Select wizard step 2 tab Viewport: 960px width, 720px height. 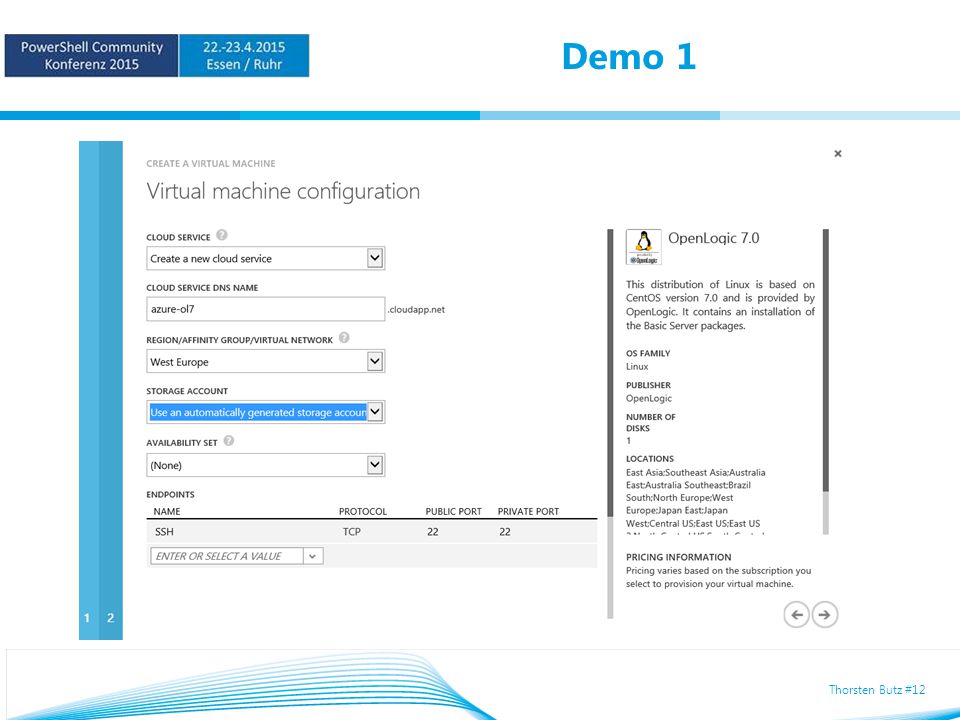tap(111, 391)
